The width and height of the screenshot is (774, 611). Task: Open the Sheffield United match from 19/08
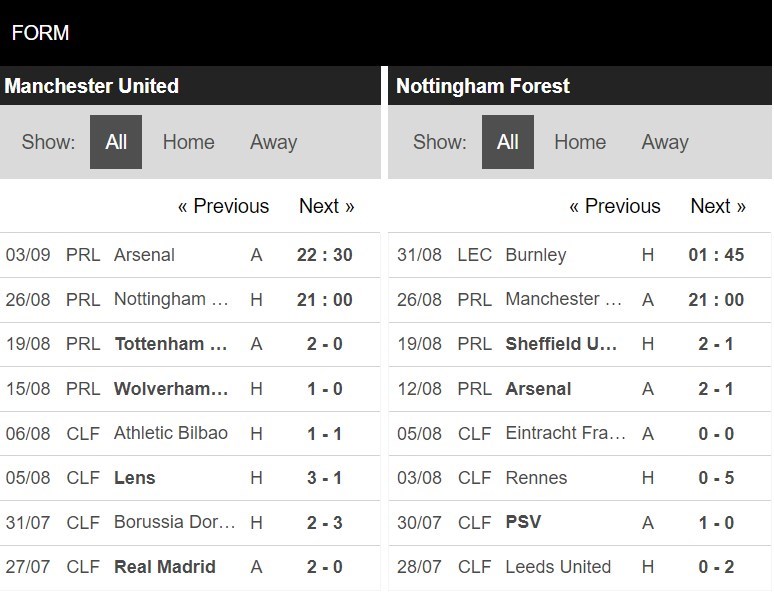click(x=580, y=344)
